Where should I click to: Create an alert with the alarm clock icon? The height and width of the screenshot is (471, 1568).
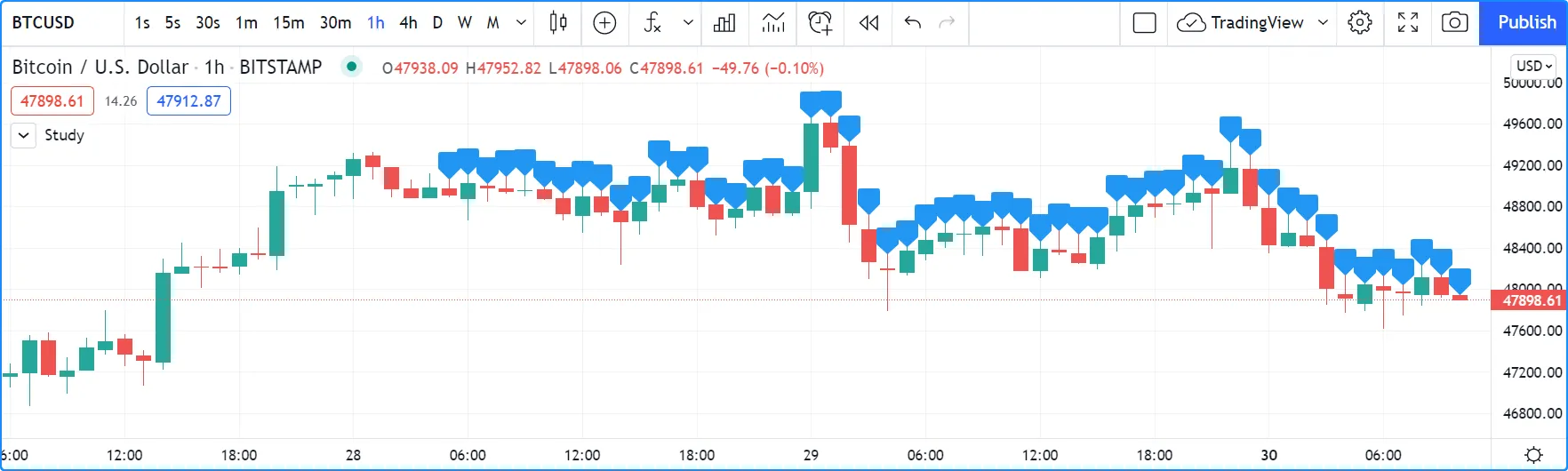pyautogui.click(x=820, y=23)
